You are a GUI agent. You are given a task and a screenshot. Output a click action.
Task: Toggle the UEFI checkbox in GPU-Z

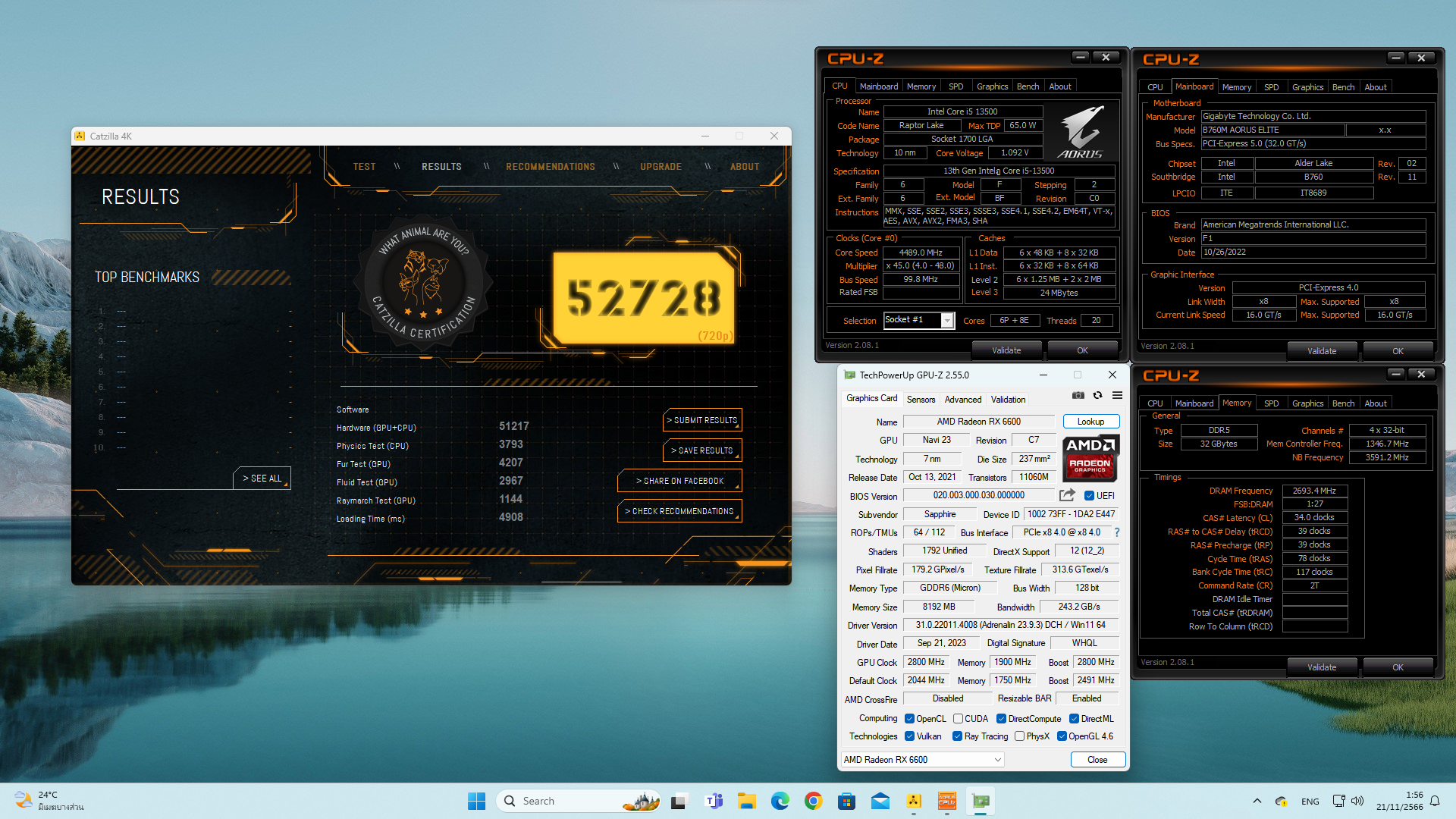pyautogui.click(x=1089, y=496)
